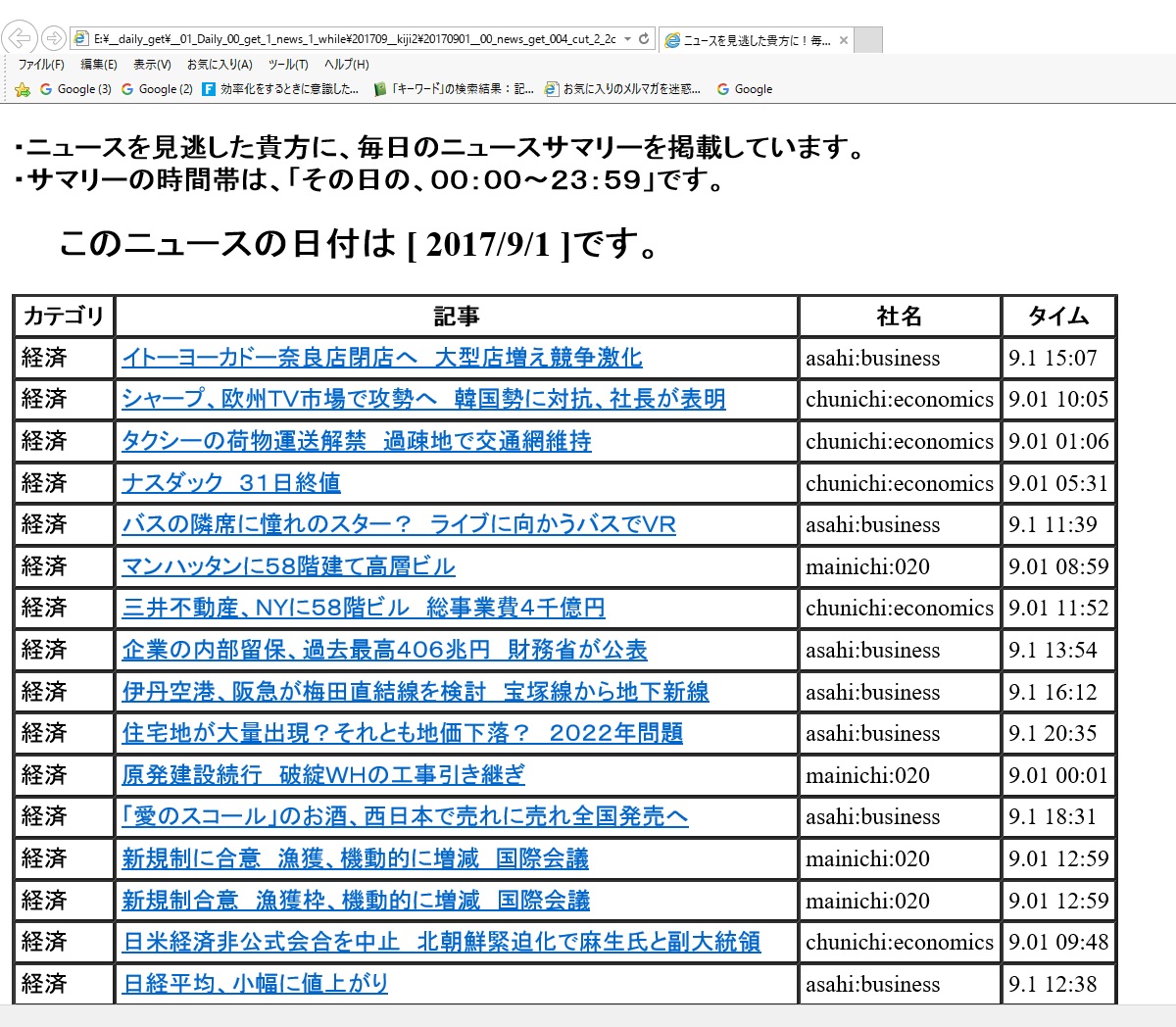1176x1027 pixels.
Task: Open the 日経平均、小幅に値上がり article link
Action: tap(255, 984)
